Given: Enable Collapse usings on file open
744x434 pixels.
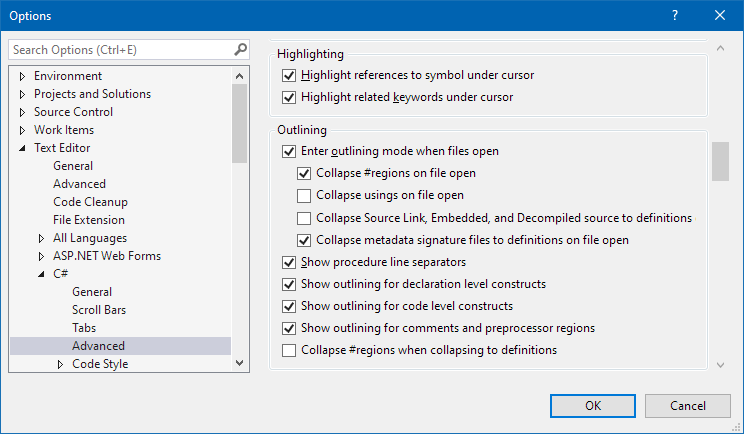Looking at the screenshot, I should click(305, 196).
